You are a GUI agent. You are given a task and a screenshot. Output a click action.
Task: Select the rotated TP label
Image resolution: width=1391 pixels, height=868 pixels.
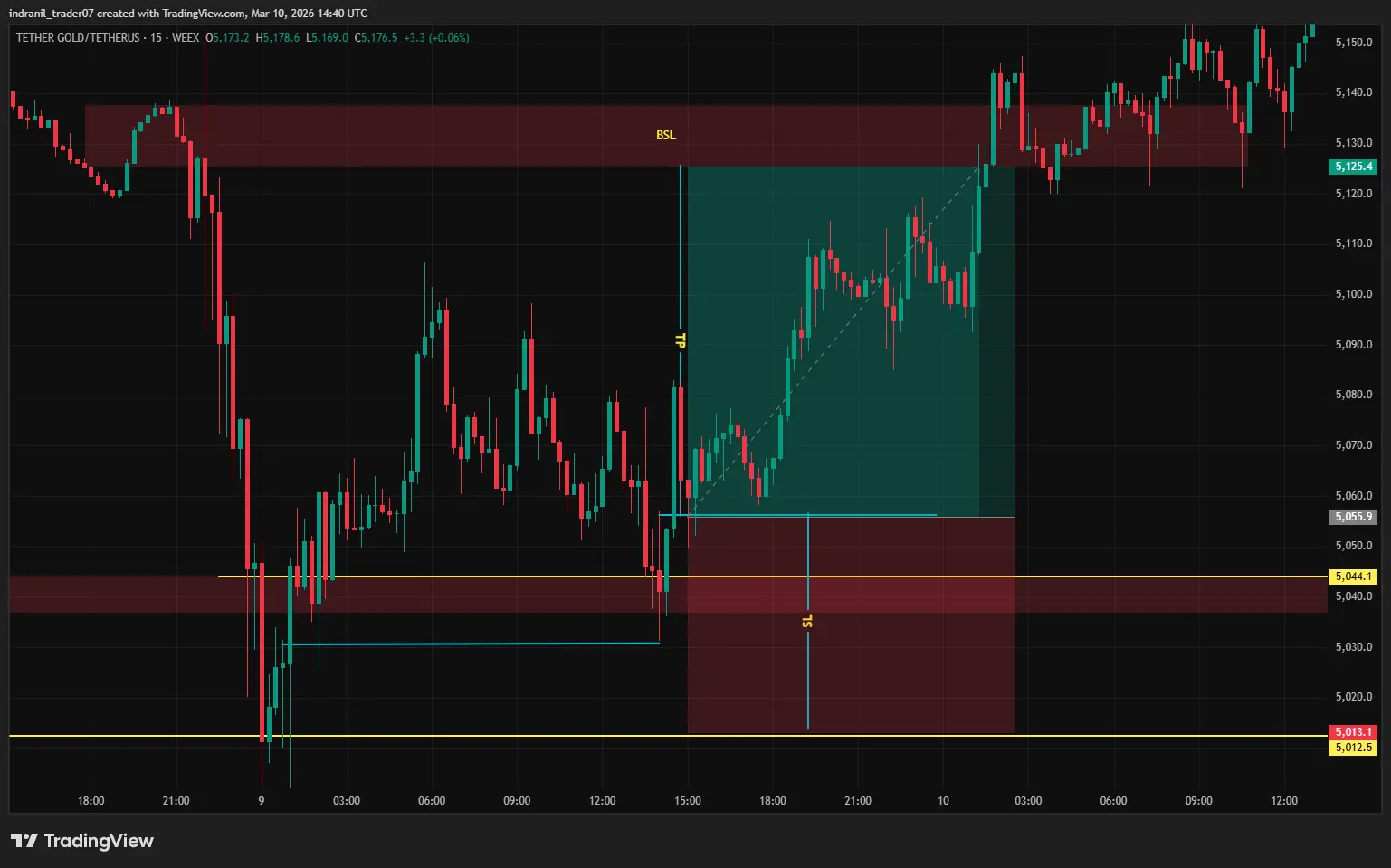(681, 340)
